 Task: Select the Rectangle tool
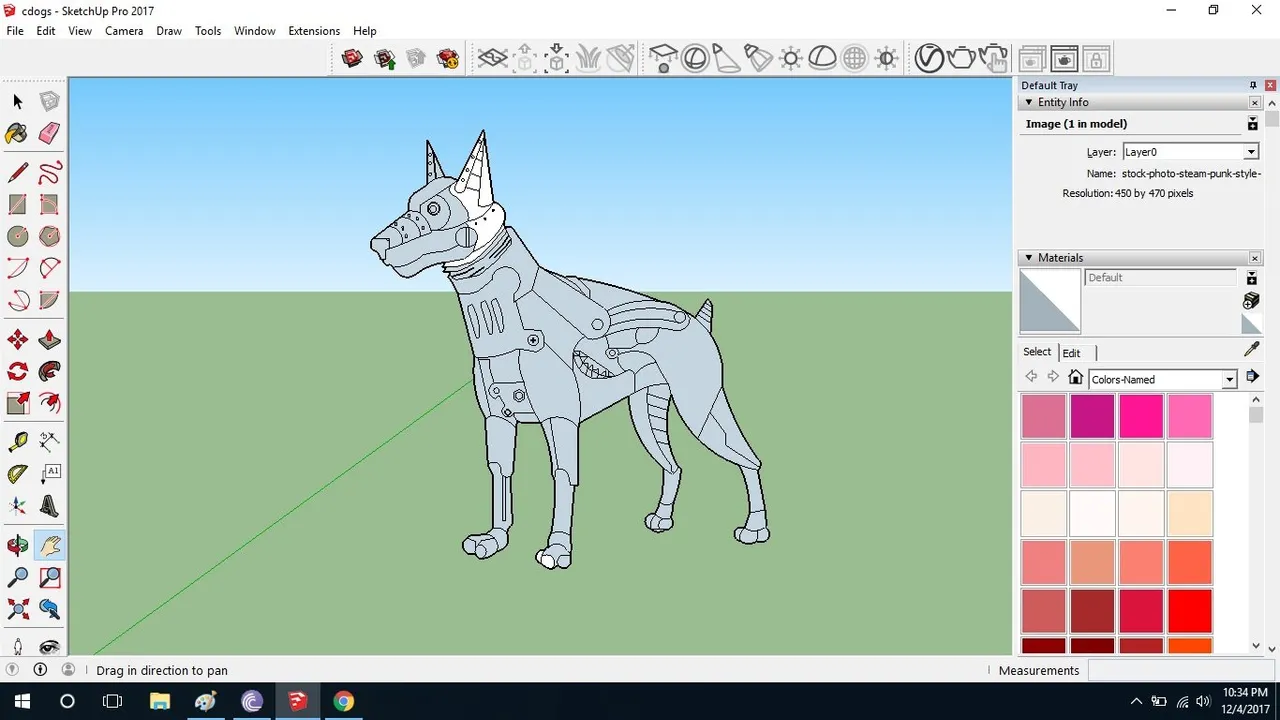click(x=17, y=205)
